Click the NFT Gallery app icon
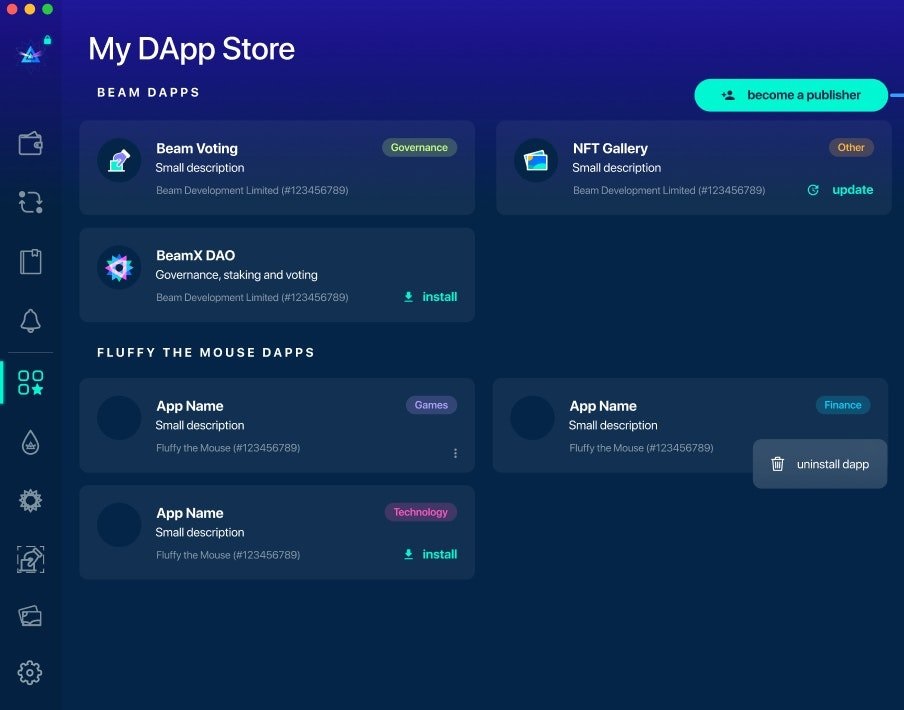 [x=536, y=160]
